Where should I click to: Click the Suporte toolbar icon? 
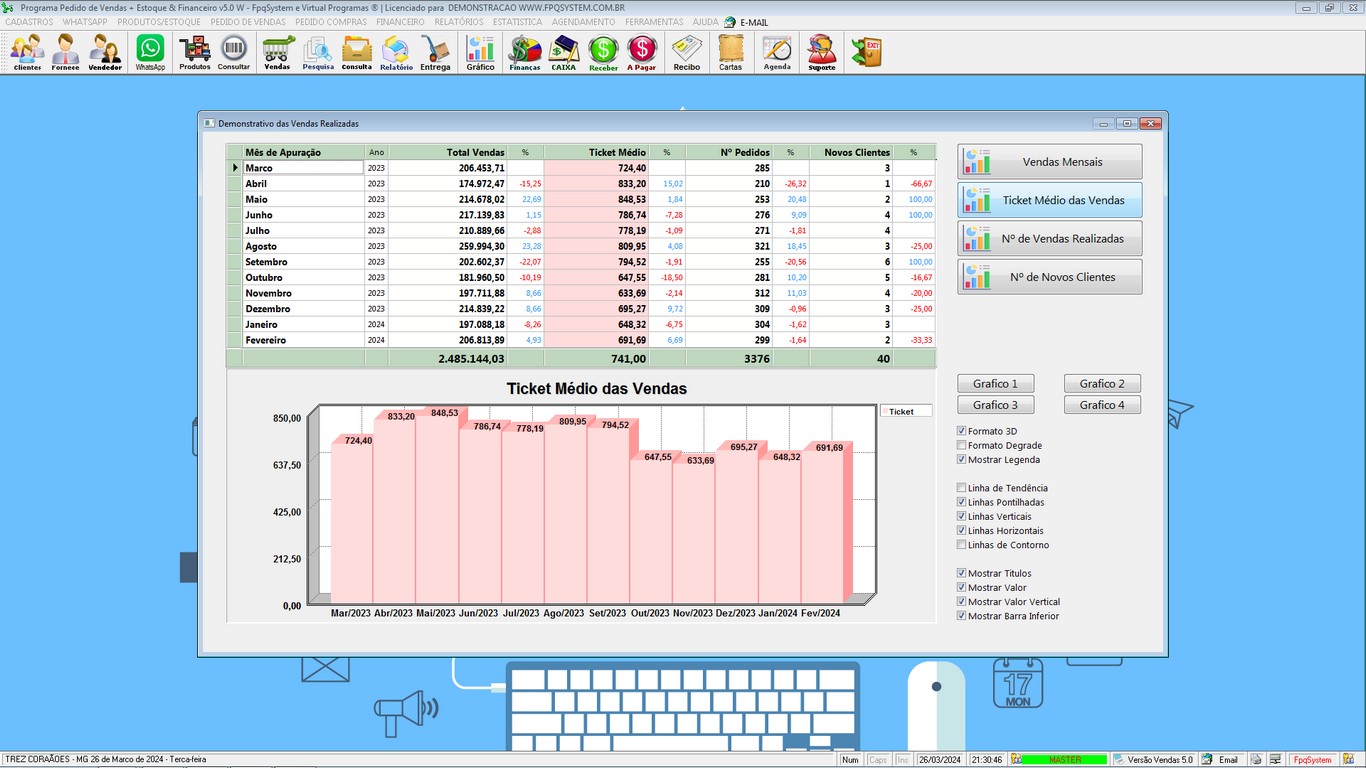click(x=822, y=52)
